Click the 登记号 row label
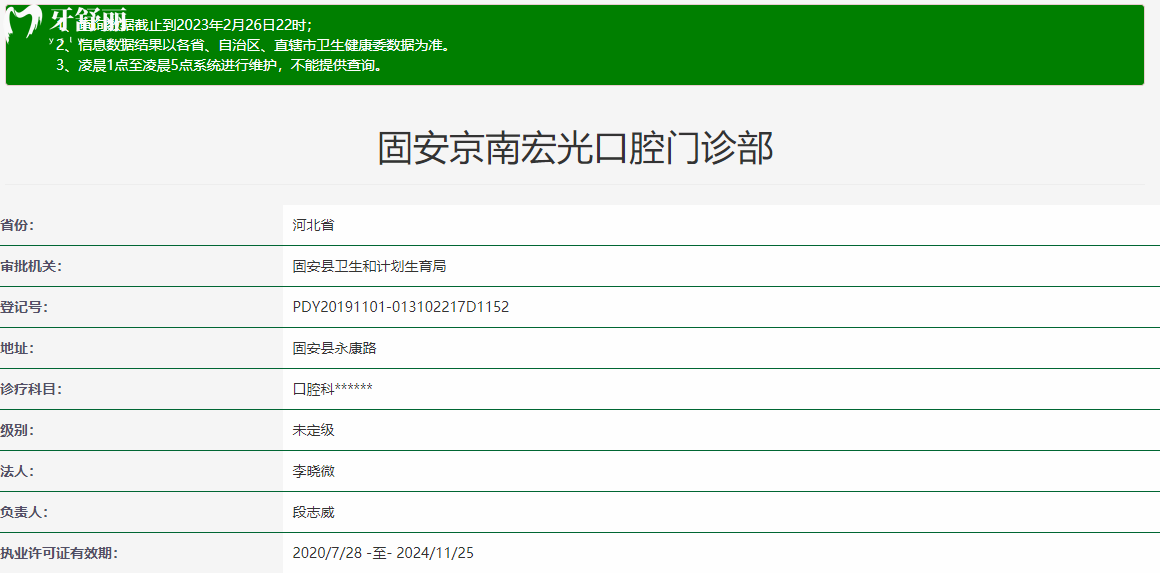Viewport: 1160px width, 573px height. coord(24,307)
